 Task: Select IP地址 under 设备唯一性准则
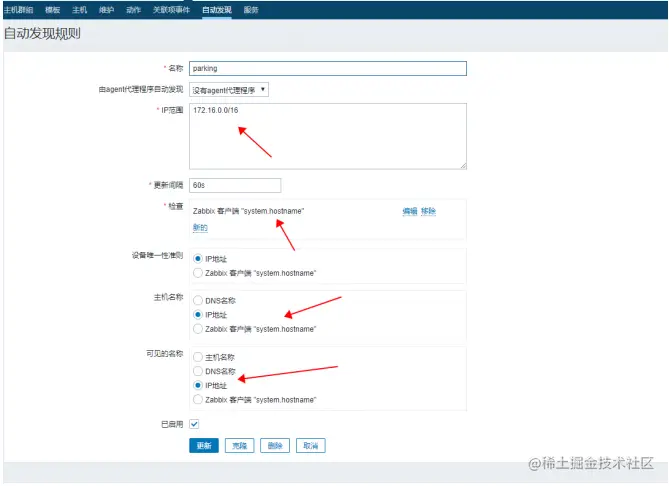click(x=198, y=259)
